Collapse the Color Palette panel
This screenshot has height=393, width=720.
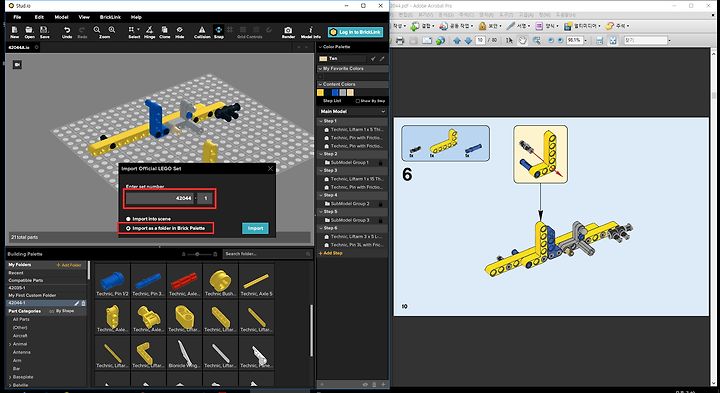click(320, 47)
